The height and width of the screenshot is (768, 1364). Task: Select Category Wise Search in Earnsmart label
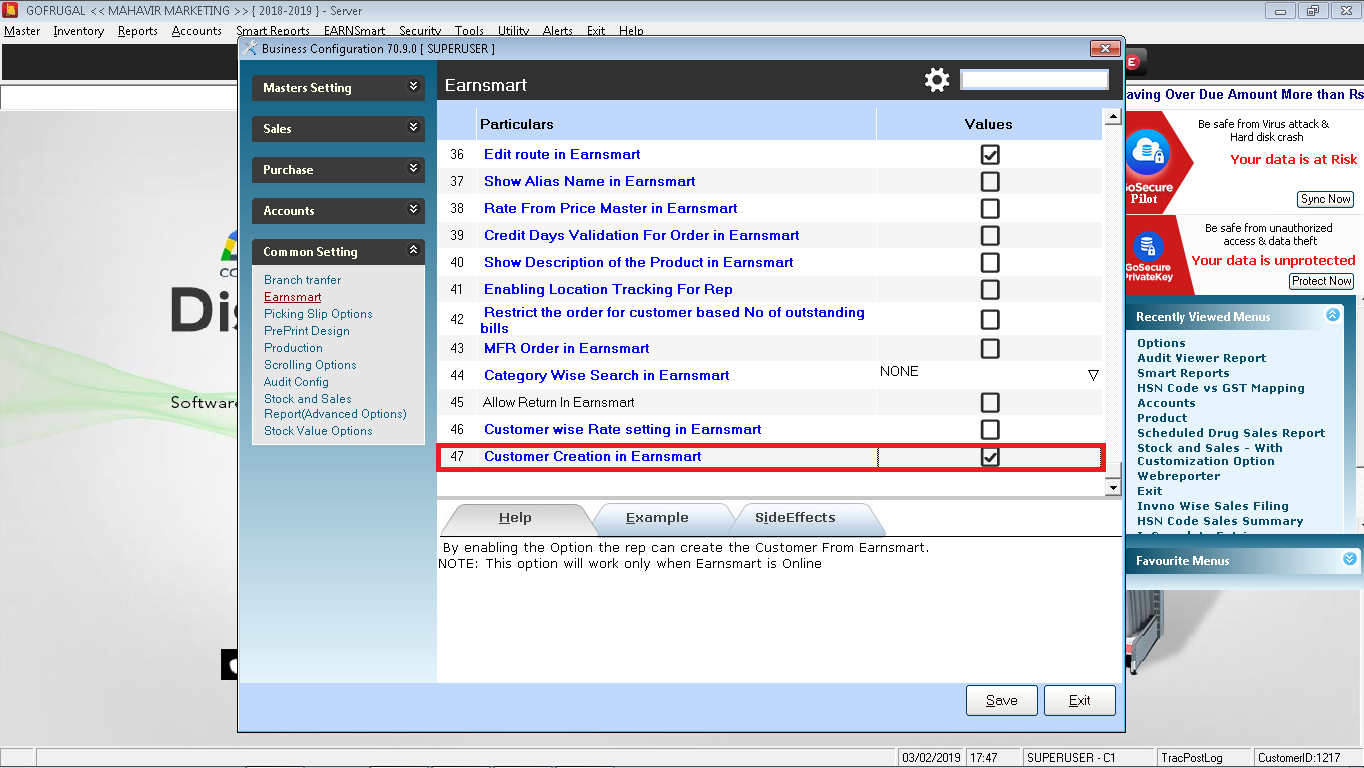click(x=607, y=376)
